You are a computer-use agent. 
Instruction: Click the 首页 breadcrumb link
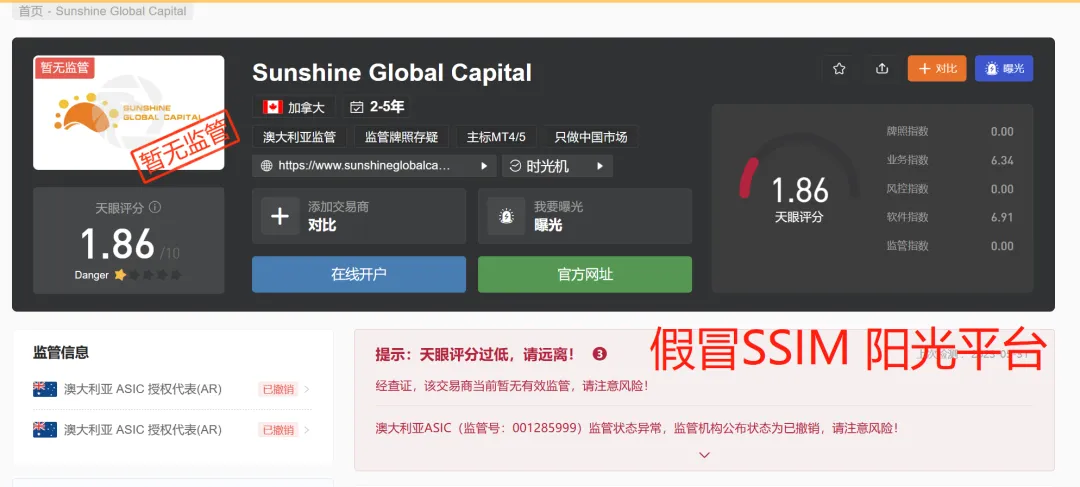[x=30, y=11]
